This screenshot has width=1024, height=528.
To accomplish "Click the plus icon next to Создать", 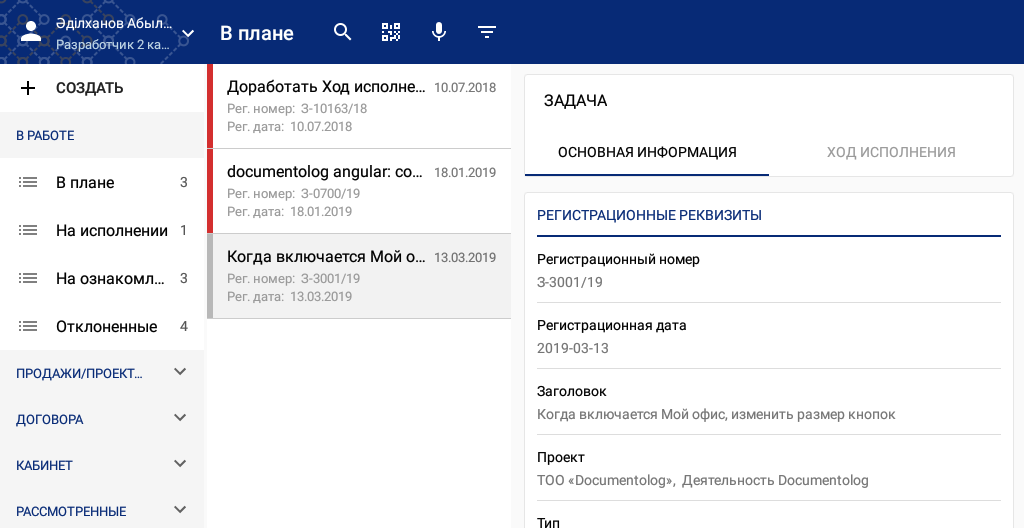I will pyautogui.click(x=28, y=88).
